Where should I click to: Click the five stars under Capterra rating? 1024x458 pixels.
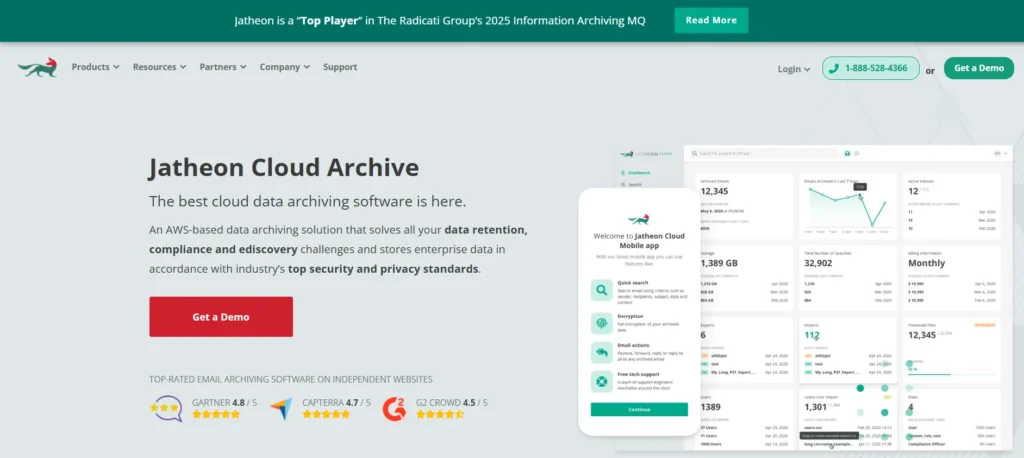click(x=326, y=414)
